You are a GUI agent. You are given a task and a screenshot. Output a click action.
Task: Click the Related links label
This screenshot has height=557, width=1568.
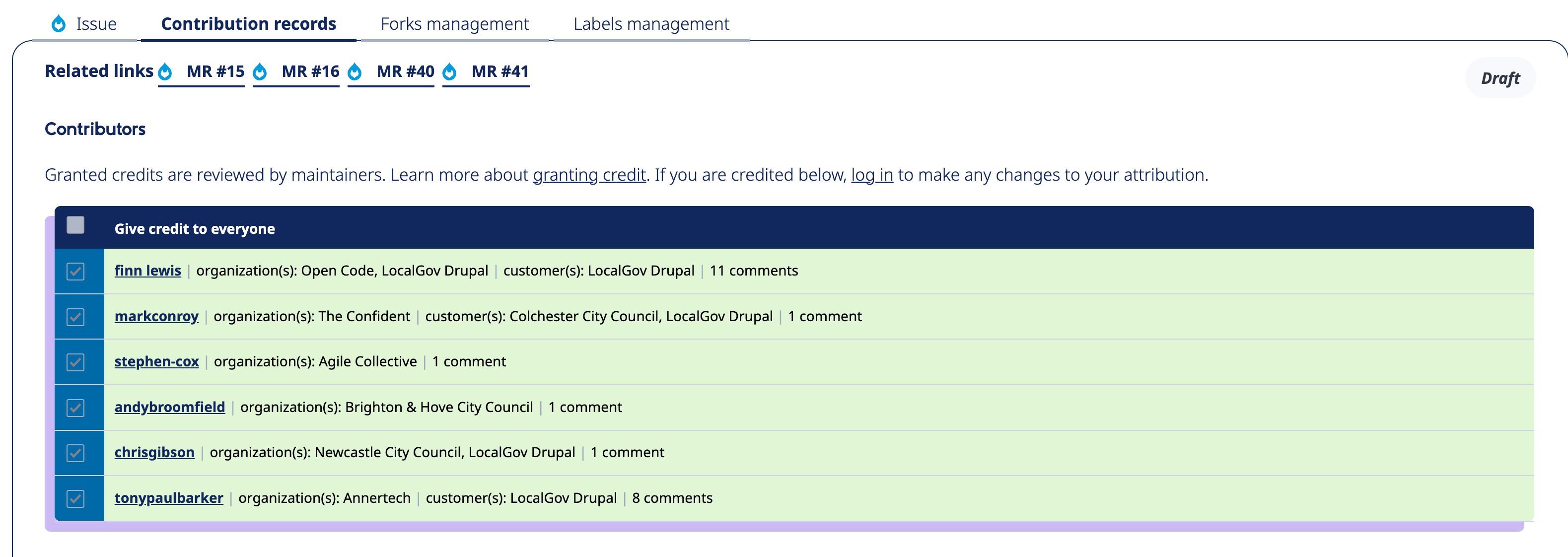tap(99, 71)
